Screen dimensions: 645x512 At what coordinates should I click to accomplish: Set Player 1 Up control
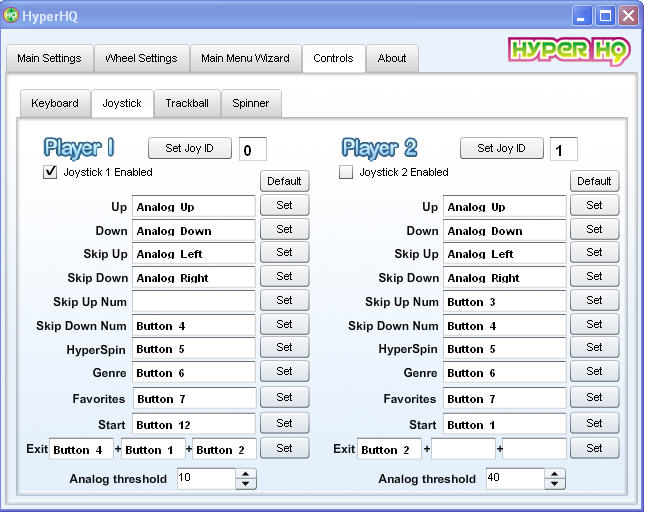pyautogui.click(x=284, y=205)
